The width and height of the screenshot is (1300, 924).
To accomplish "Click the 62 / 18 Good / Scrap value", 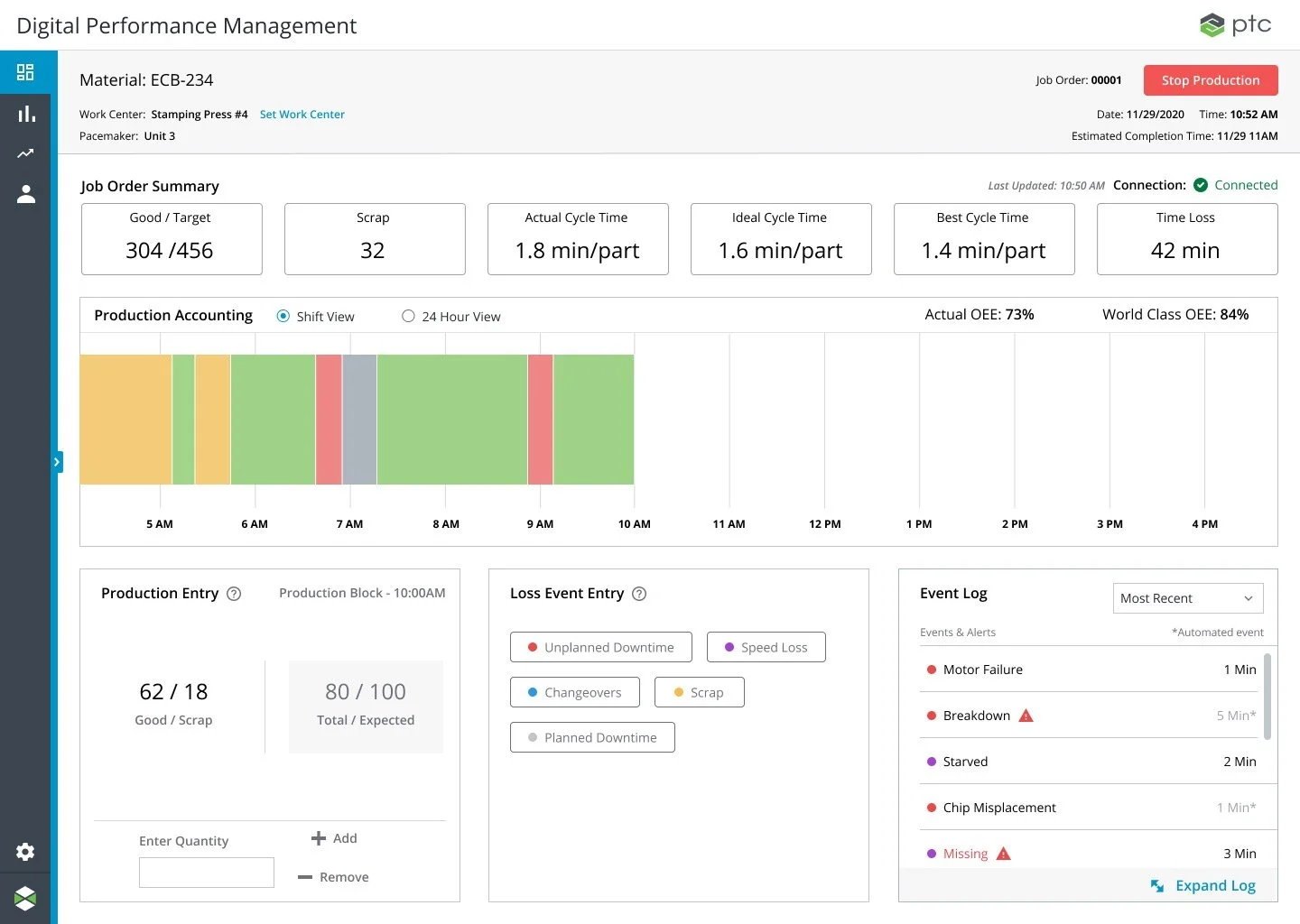I will (173, 692).
